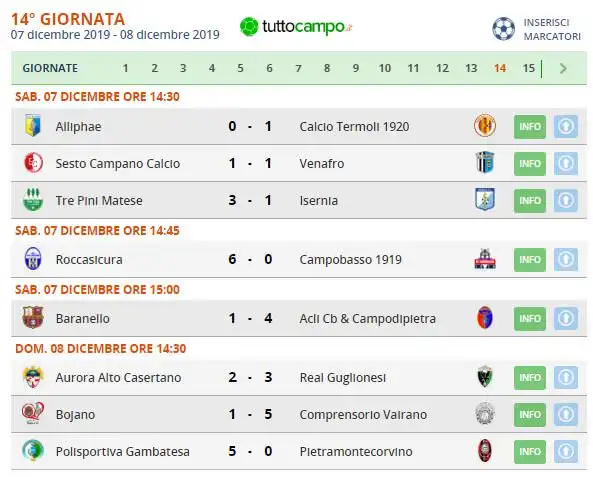Screen dimensions: 593x477
Task: Open Sesto Campano Calcio team link
Action: tap(118, 163)
